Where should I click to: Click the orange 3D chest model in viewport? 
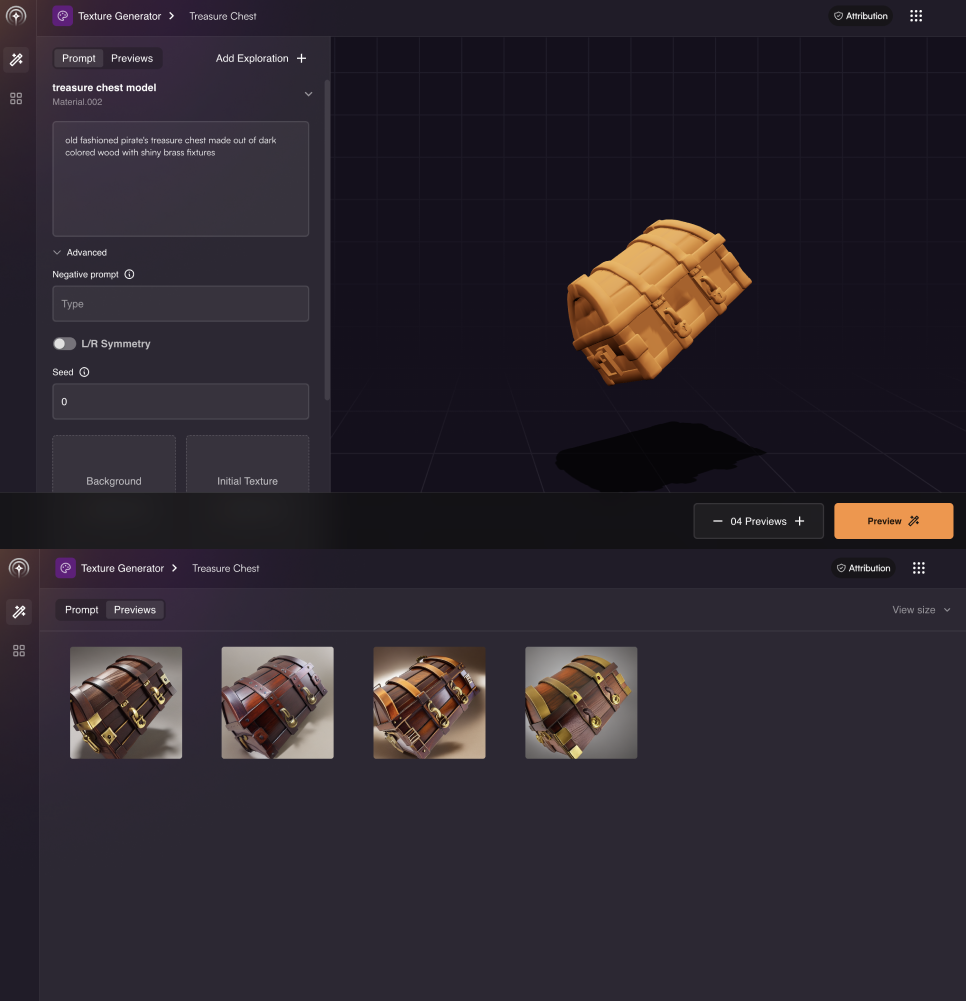(x=659, y=301)
